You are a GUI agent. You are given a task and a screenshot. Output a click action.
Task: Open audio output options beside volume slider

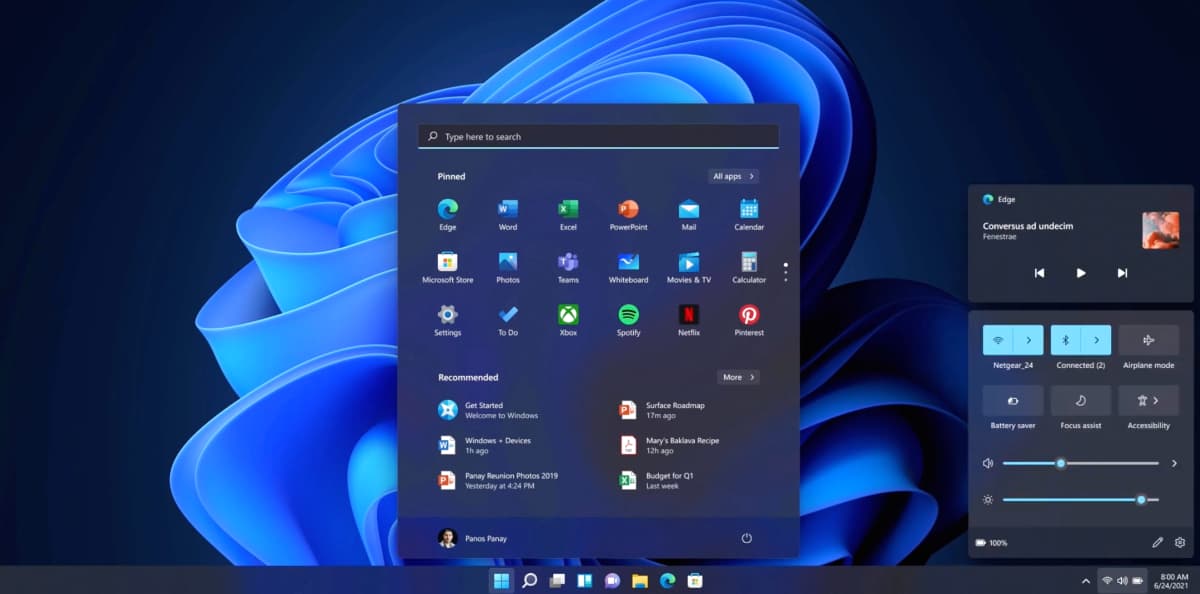[x=1174, y=463]
